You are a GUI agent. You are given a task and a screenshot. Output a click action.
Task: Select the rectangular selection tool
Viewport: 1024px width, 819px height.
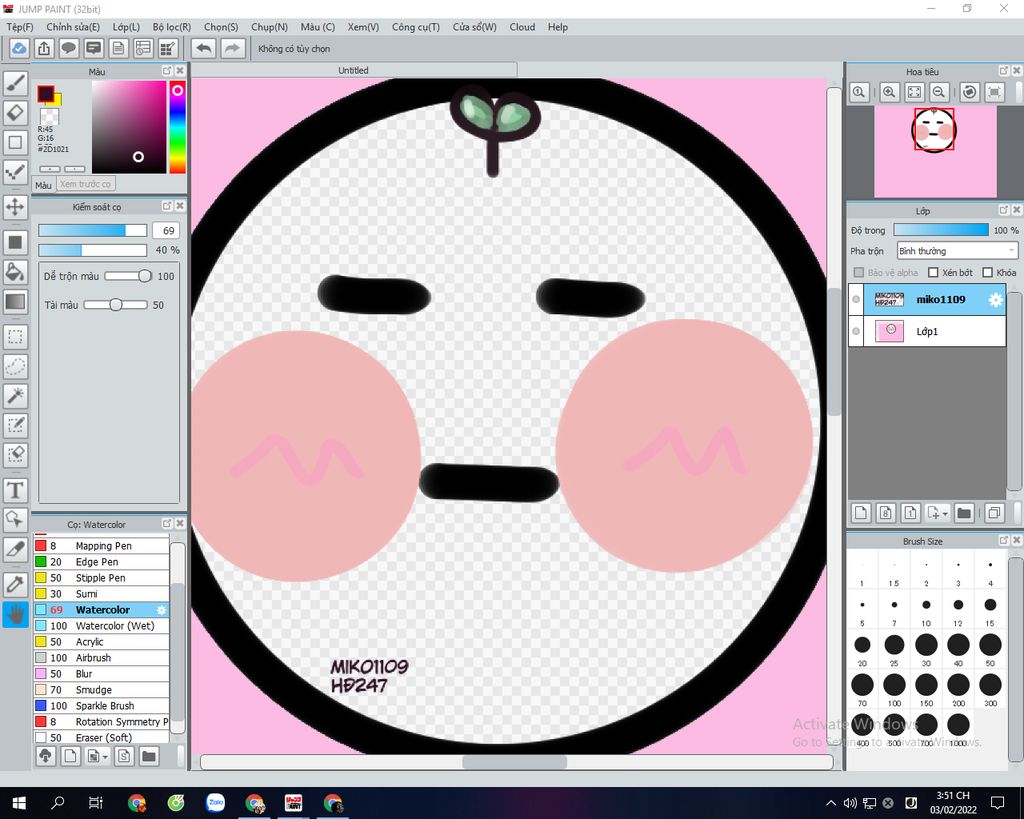[15, 337]
